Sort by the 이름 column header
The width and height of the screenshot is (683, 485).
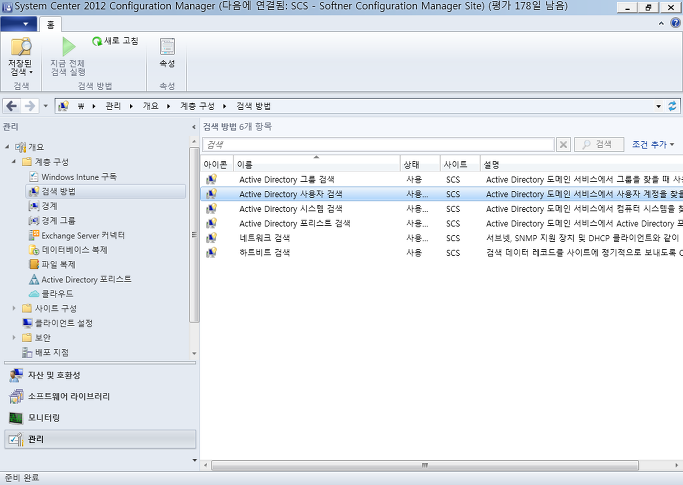coord(317,164)
